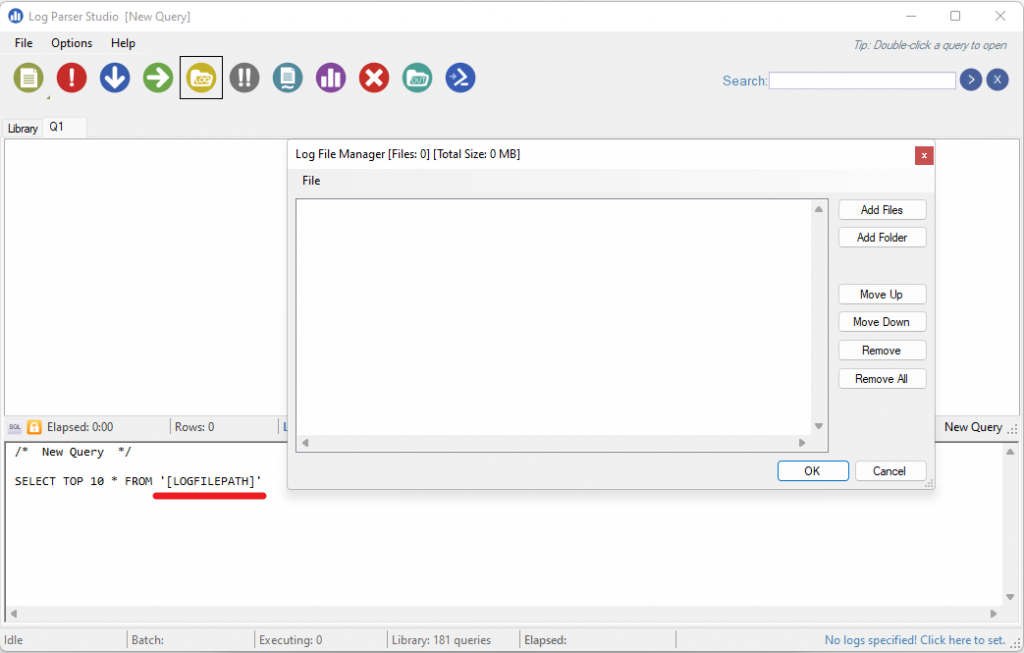Click the 'Executing: 0' status entry

tap(291, 640)
